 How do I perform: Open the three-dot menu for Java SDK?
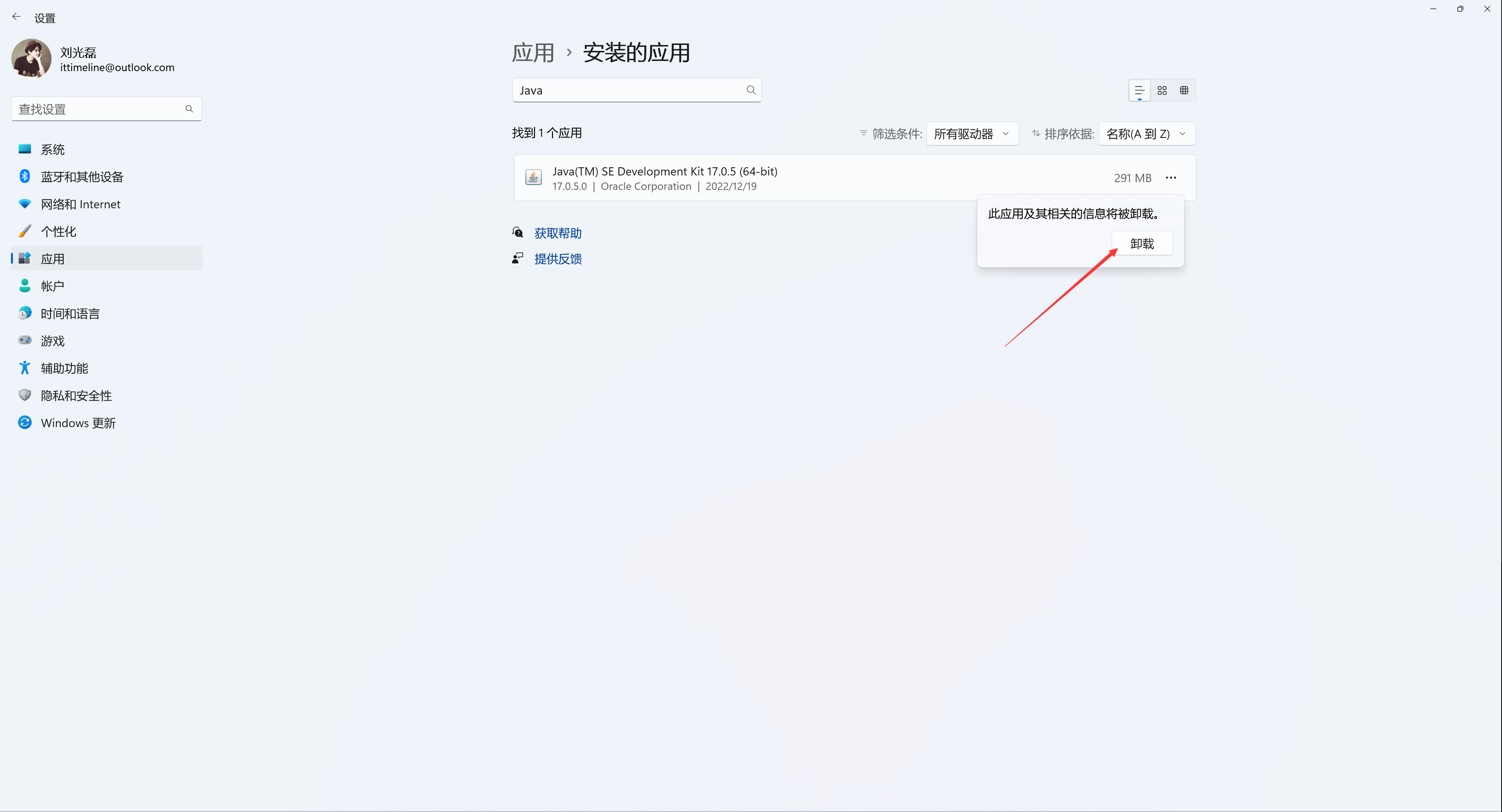(x=1171, y=177)
